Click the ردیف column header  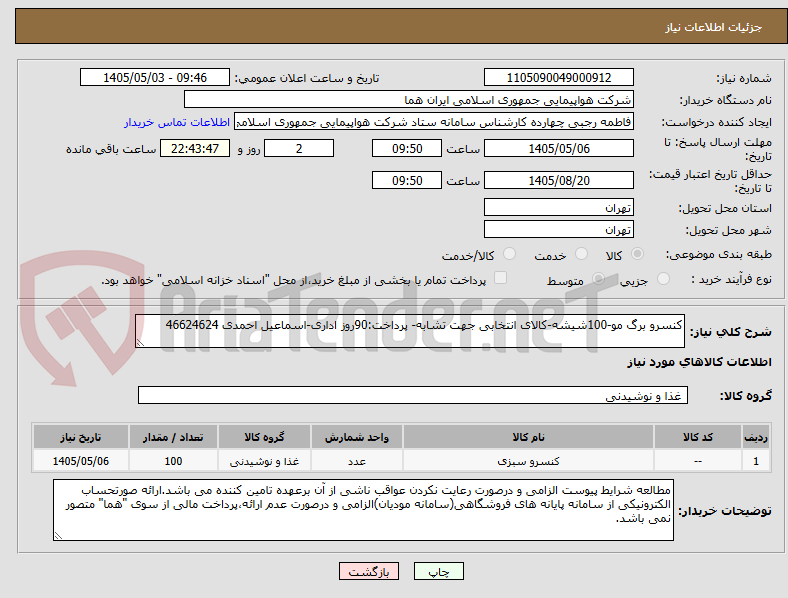(756, 437)
